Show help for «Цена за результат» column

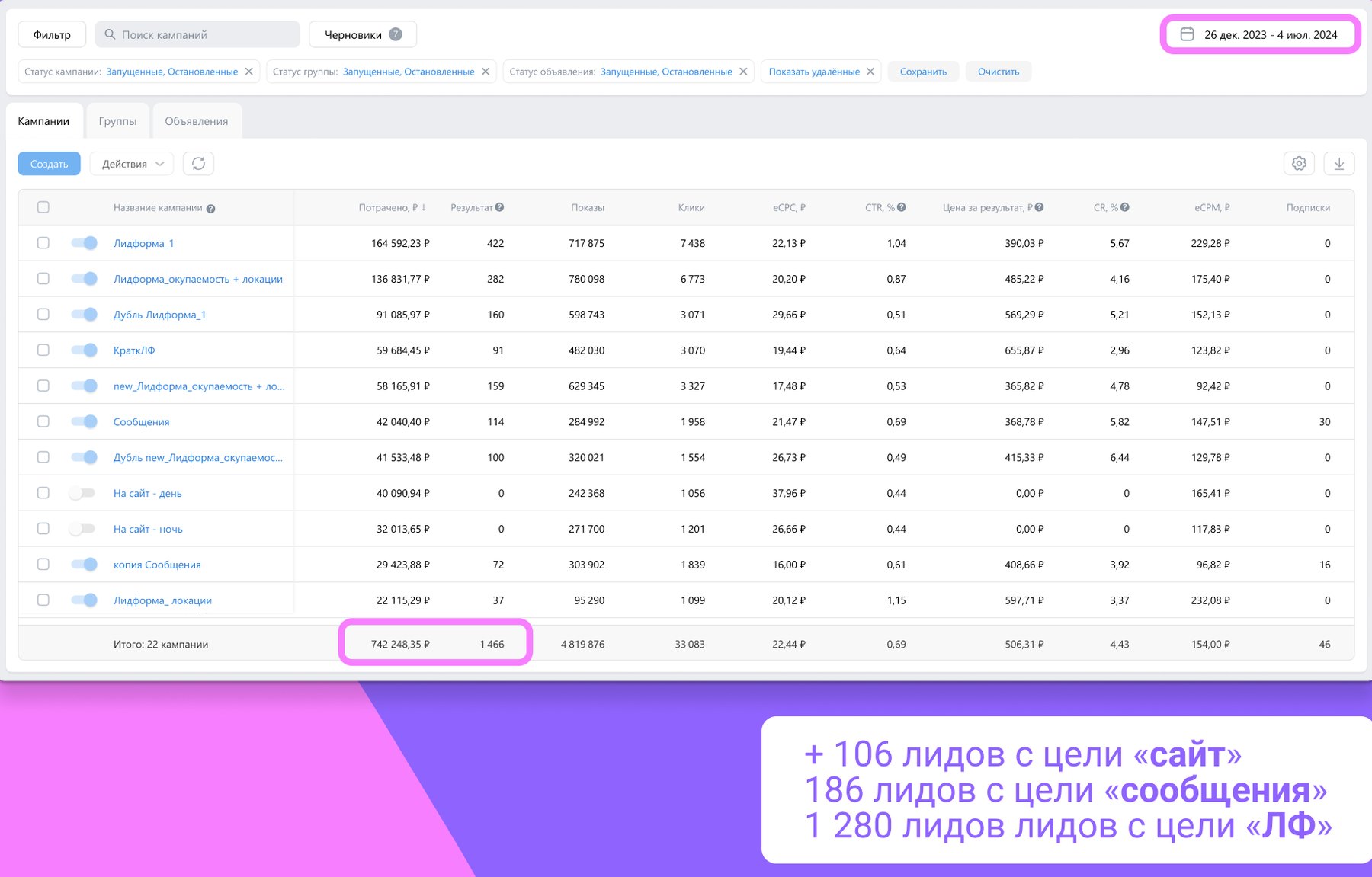coord(1039,207)
